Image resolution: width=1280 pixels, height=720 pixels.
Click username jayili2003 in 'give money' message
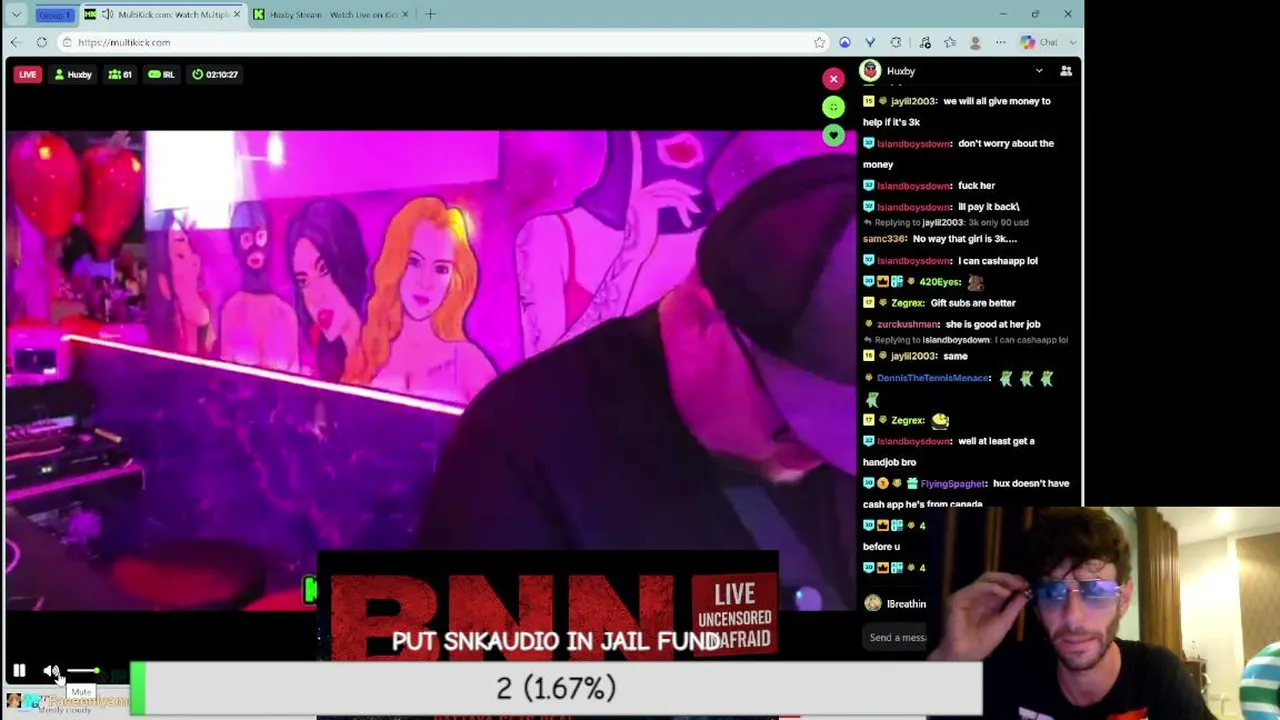(913, 101)
